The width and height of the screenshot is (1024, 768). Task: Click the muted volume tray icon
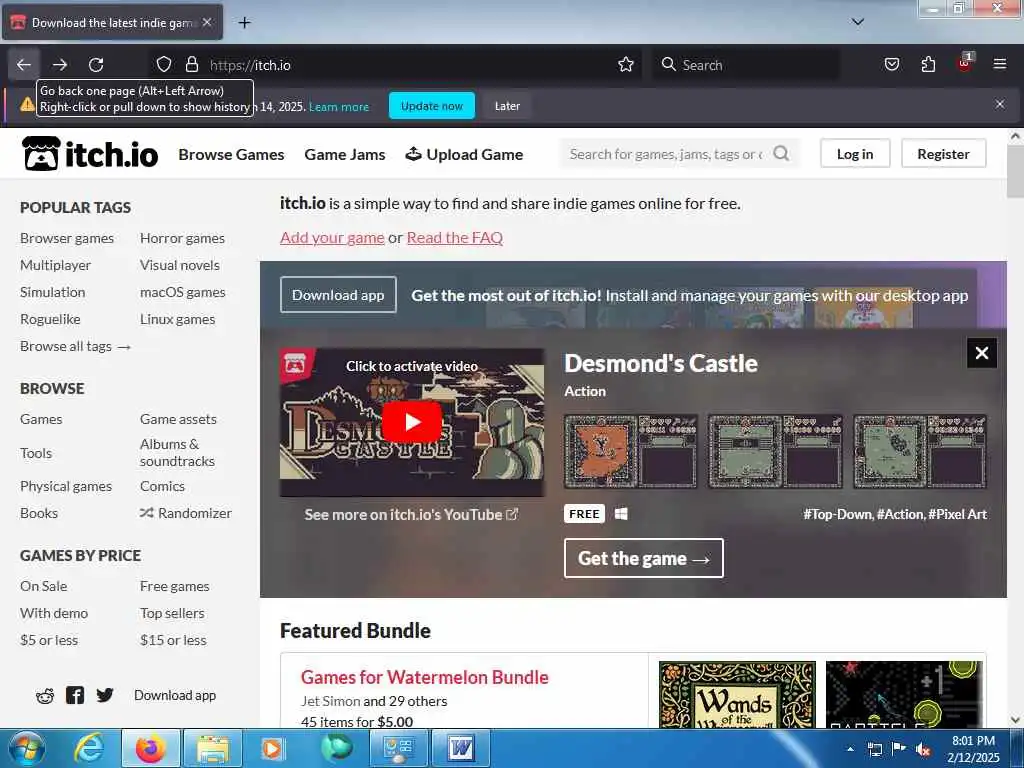[923, 749]
